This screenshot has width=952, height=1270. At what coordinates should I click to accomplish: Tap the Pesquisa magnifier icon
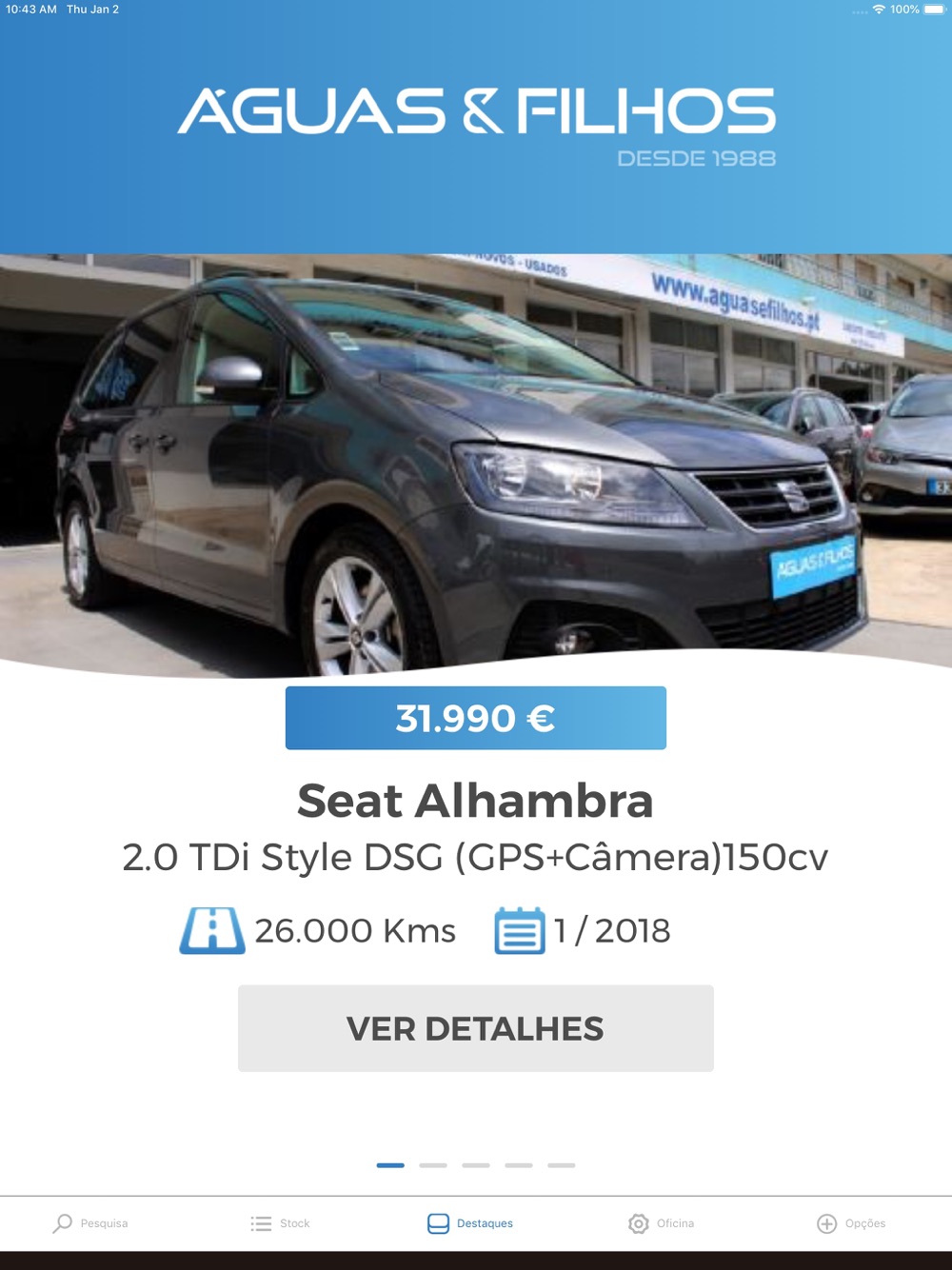(63, 1223)
